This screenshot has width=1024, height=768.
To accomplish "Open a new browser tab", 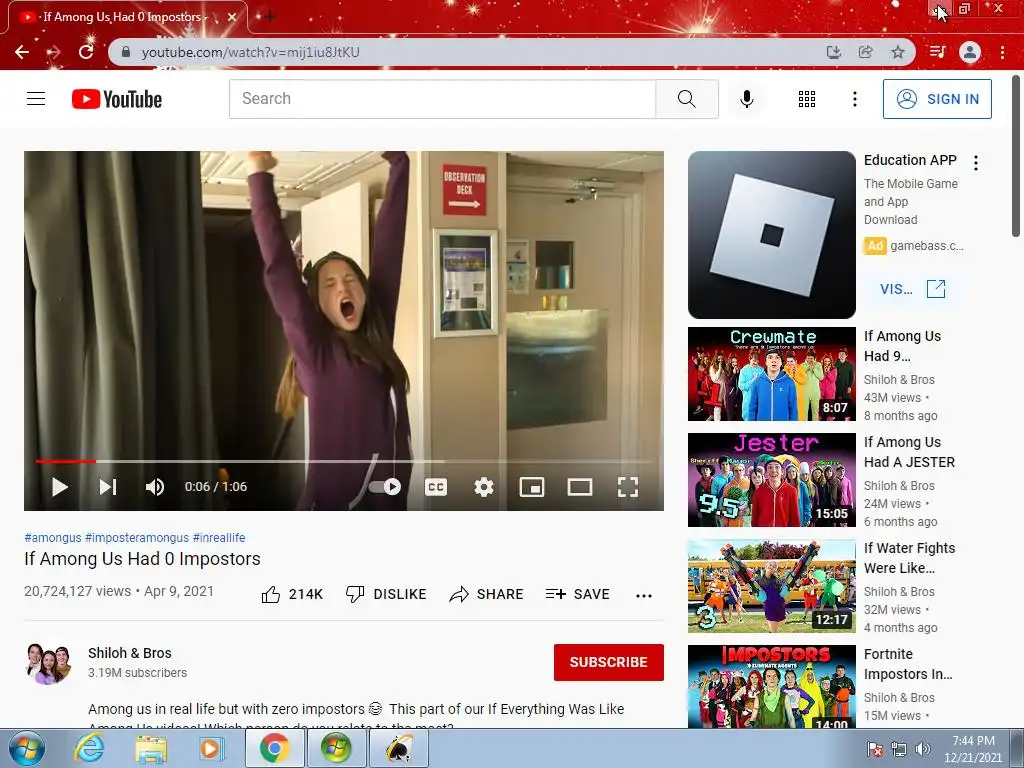I will pyautogui.click(x=269, y=17).
